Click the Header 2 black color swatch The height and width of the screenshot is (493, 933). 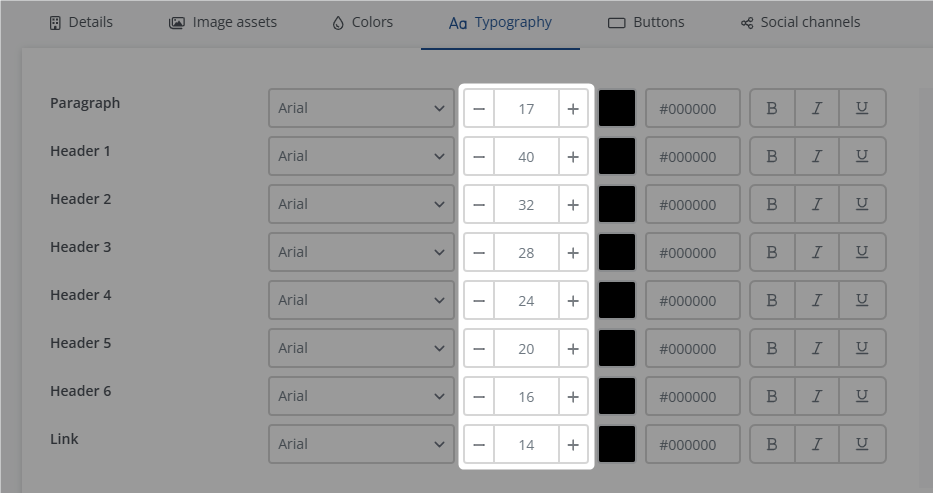pos(617,204)
